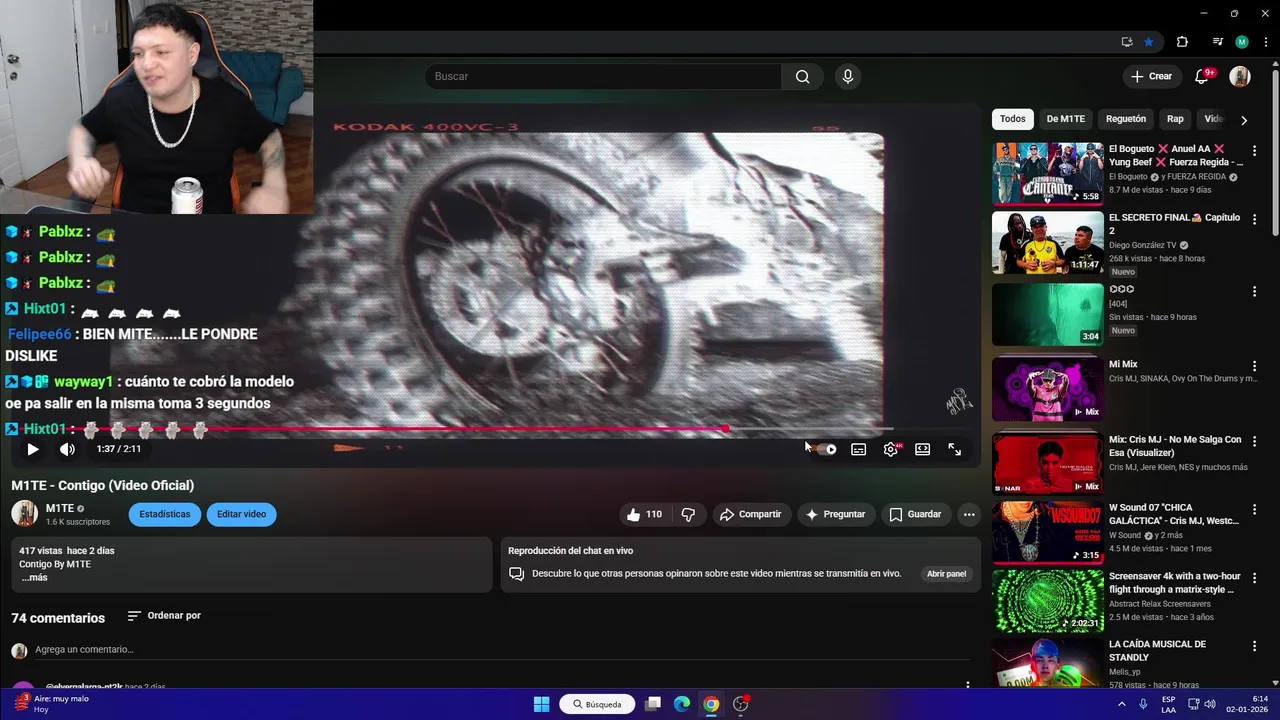Launch Microsoft Edge from the taskbar
1280x720 pixels.
(682, 704)
